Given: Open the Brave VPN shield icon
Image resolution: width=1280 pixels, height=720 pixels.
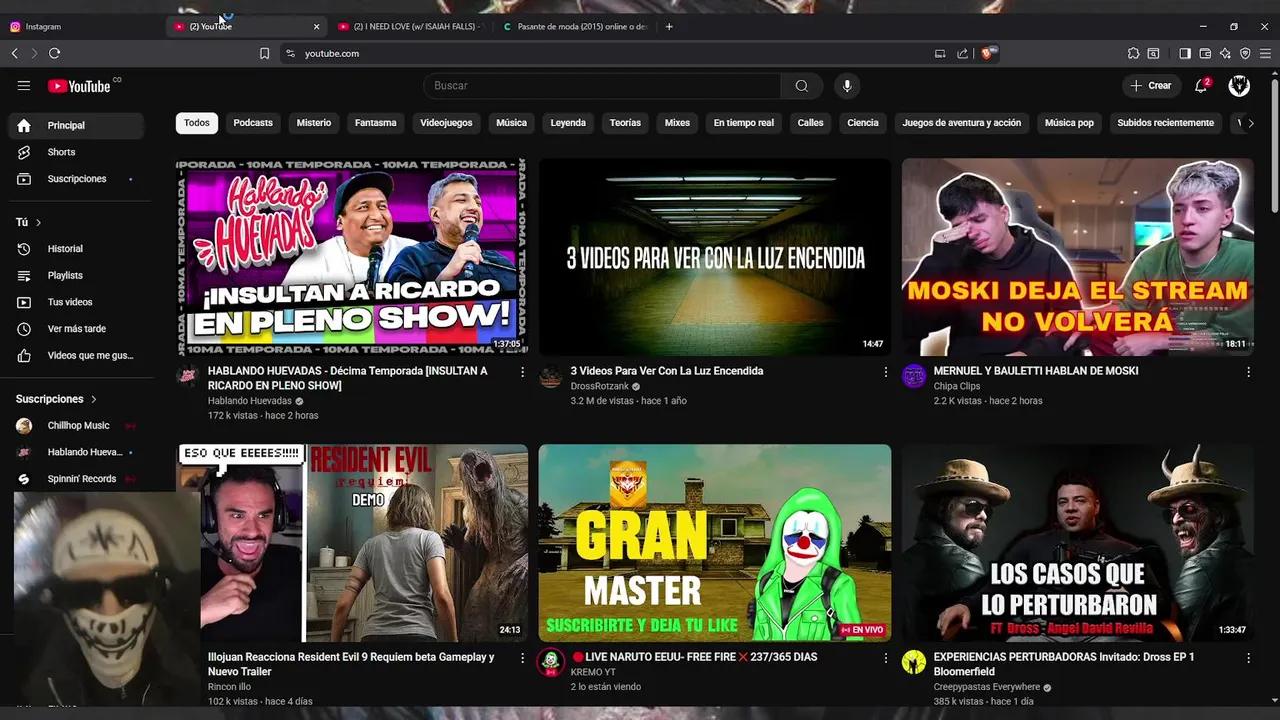Looking at the screenshot, I should pos(1245,53).
